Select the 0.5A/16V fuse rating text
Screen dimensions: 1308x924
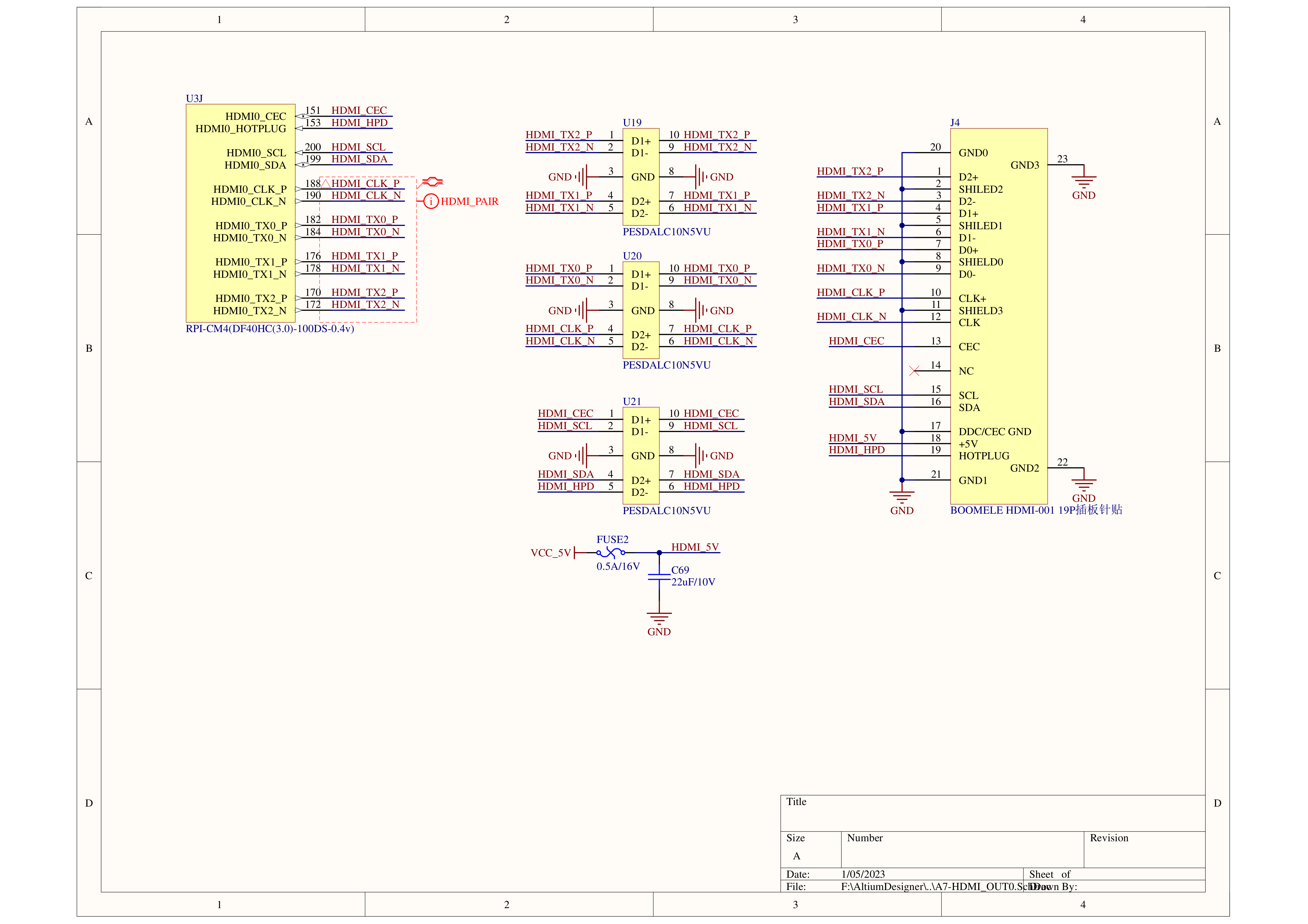point(618,566)
